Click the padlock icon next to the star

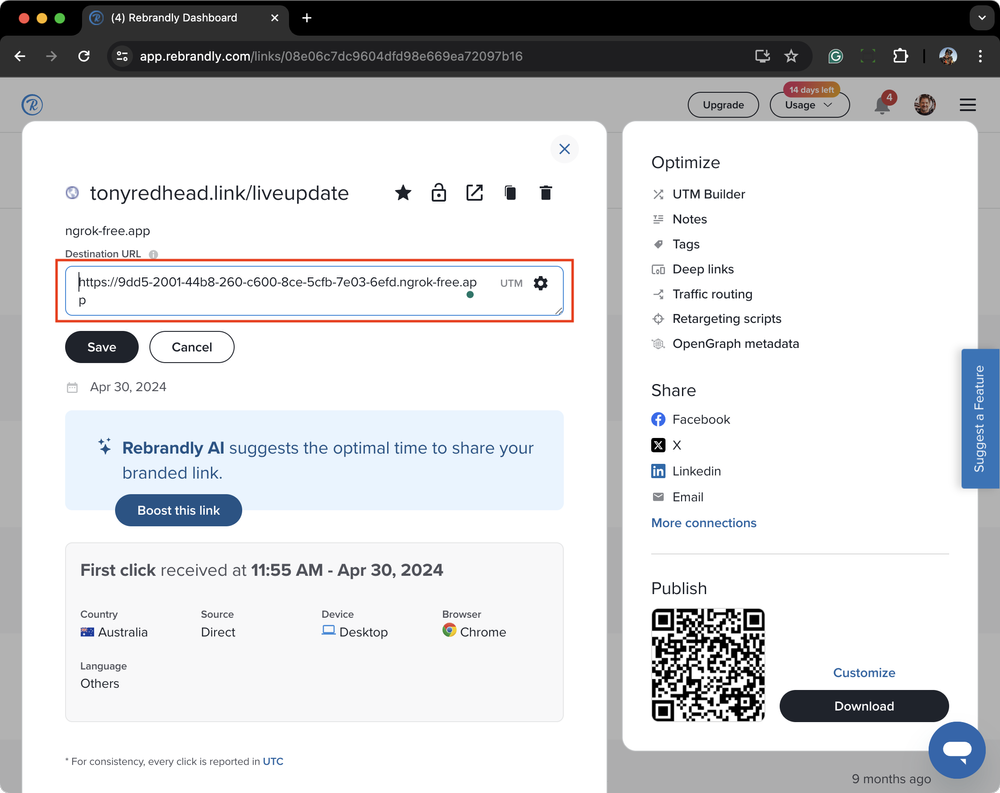pos(439,193)
